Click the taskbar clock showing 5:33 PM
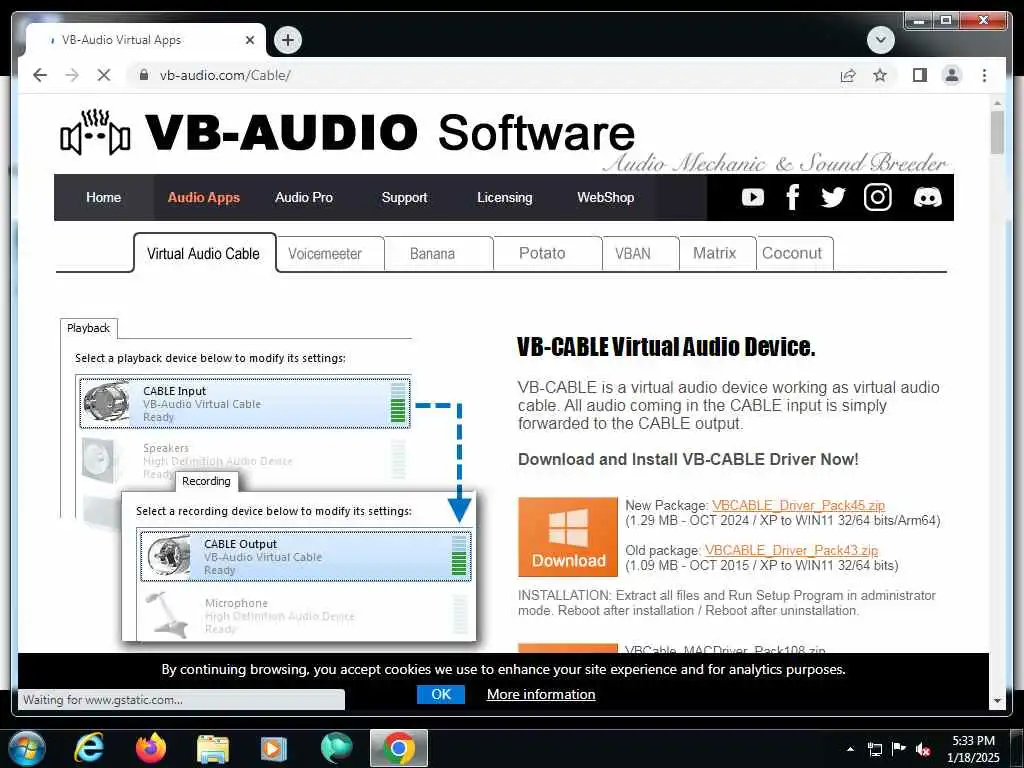The image size is (1024, 768). point(972,748)
